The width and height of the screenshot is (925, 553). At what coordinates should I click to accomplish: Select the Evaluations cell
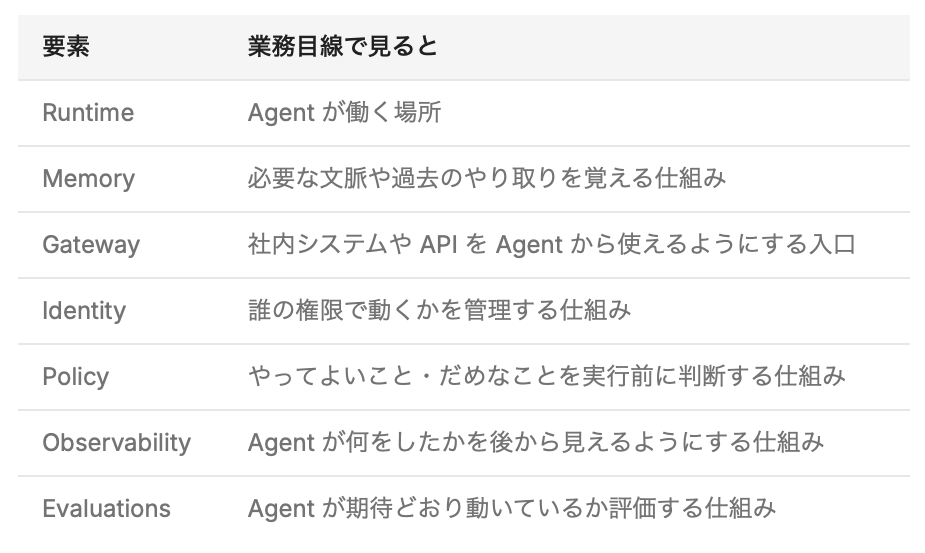(x=107, y=509)
